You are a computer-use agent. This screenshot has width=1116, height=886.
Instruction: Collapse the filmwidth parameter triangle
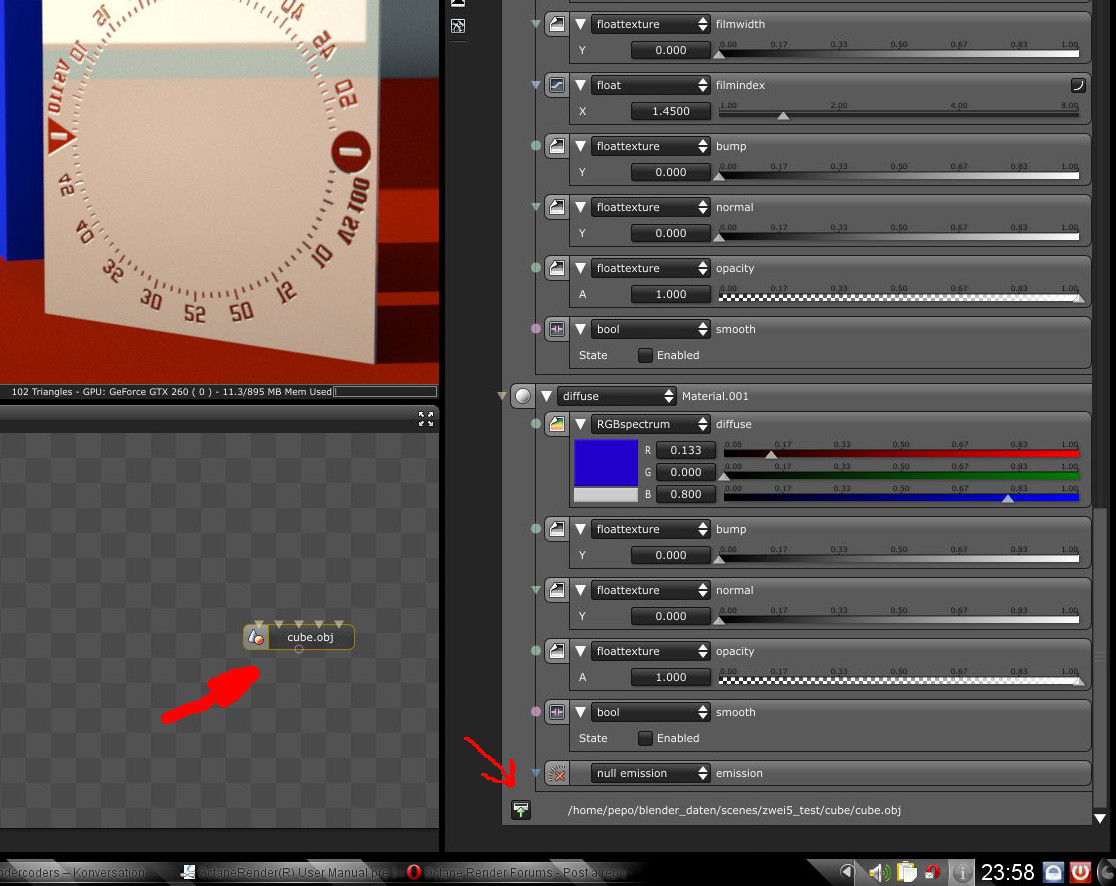click(x=580, y=24)
